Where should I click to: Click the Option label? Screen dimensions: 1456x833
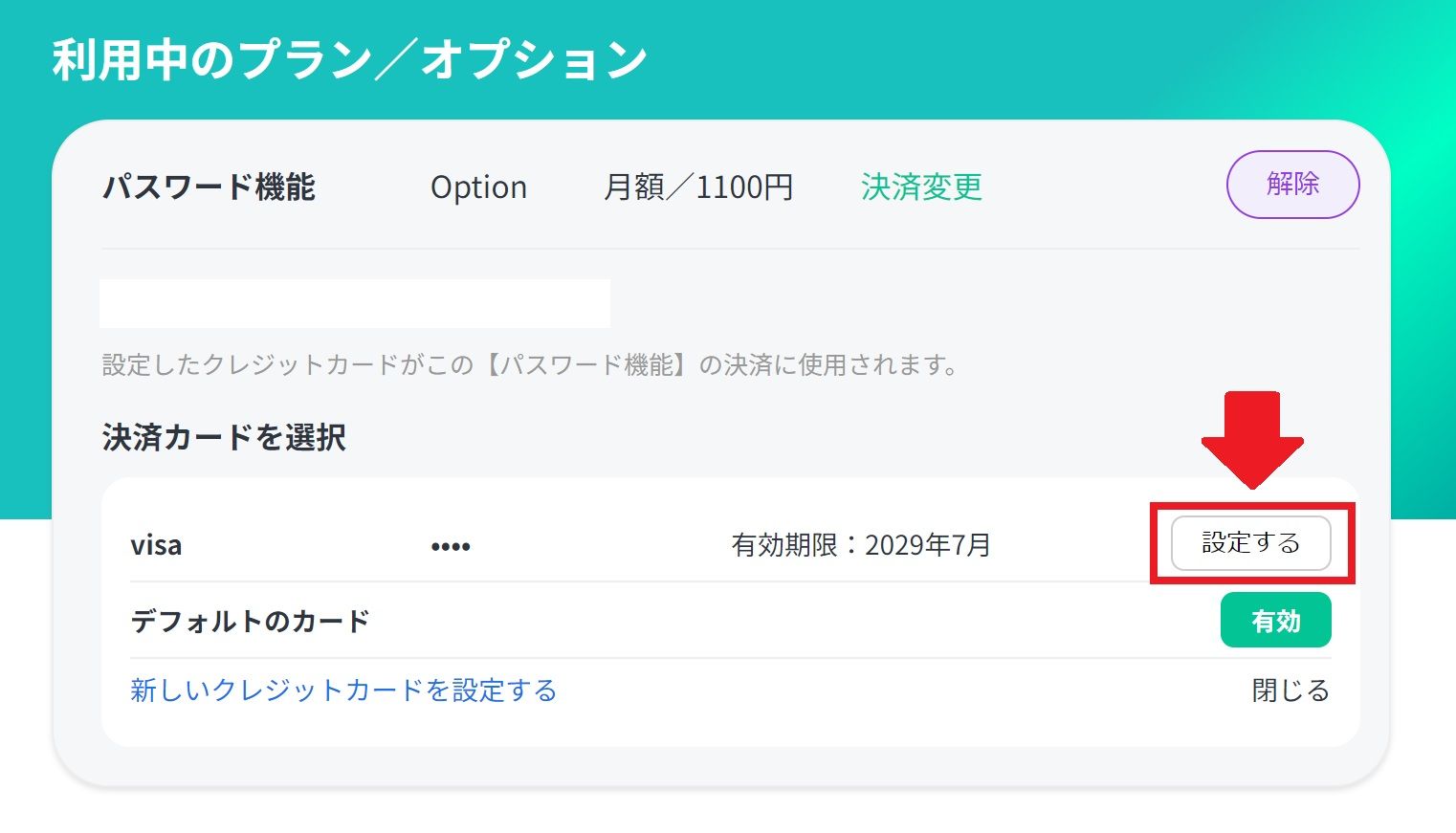click(478, 186)
